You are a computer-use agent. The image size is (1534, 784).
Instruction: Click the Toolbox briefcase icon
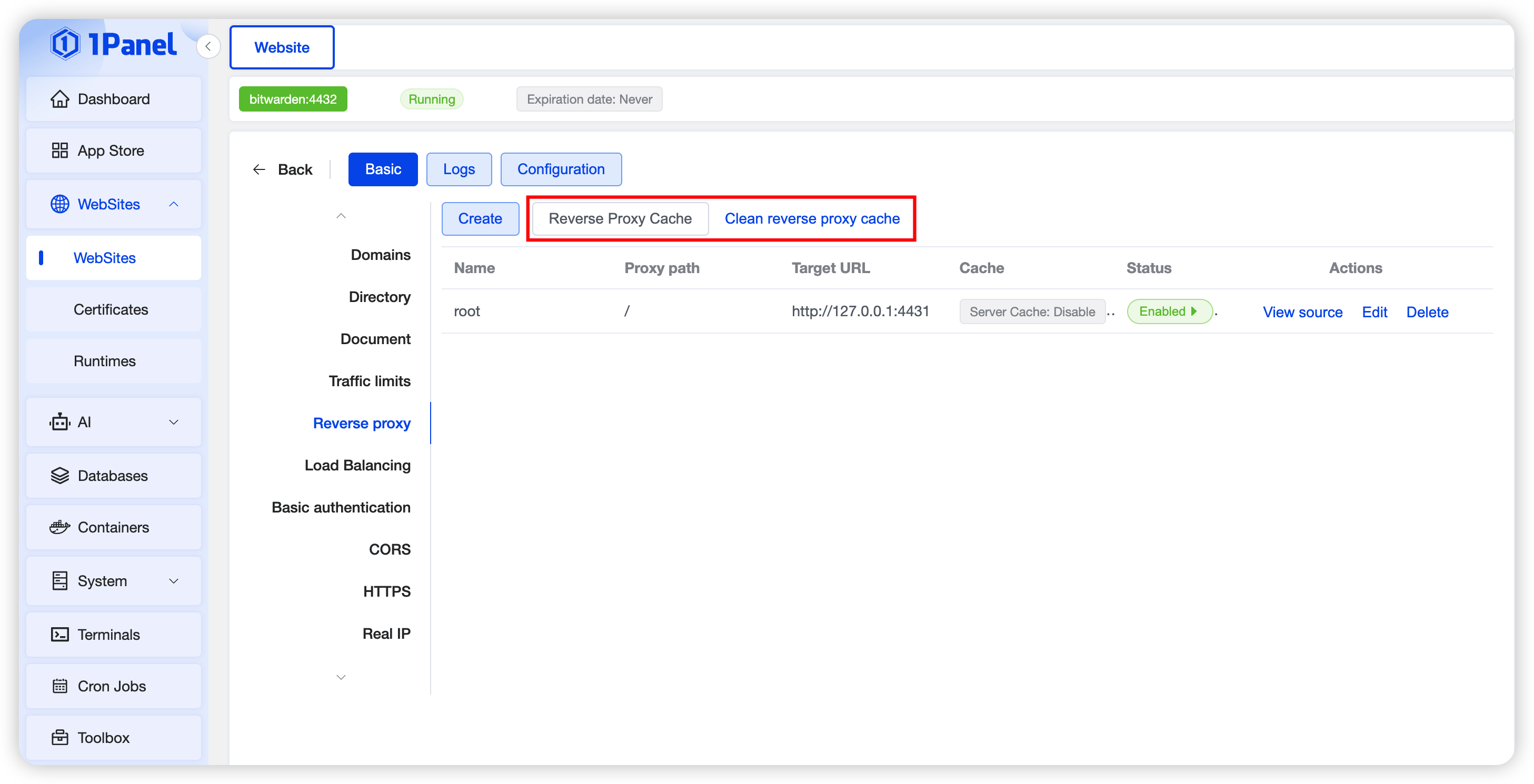click(x=59, y=738)
